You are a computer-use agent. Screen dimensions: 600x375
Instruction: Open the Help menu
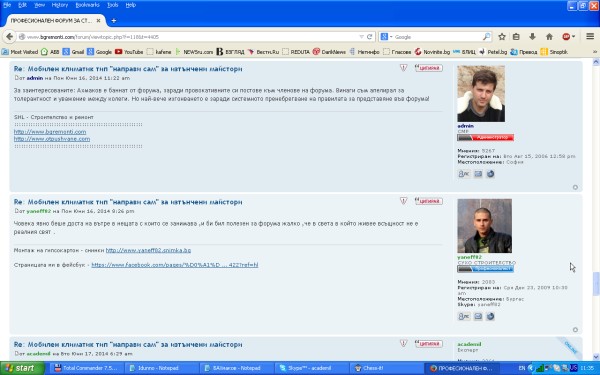point(130,5)
